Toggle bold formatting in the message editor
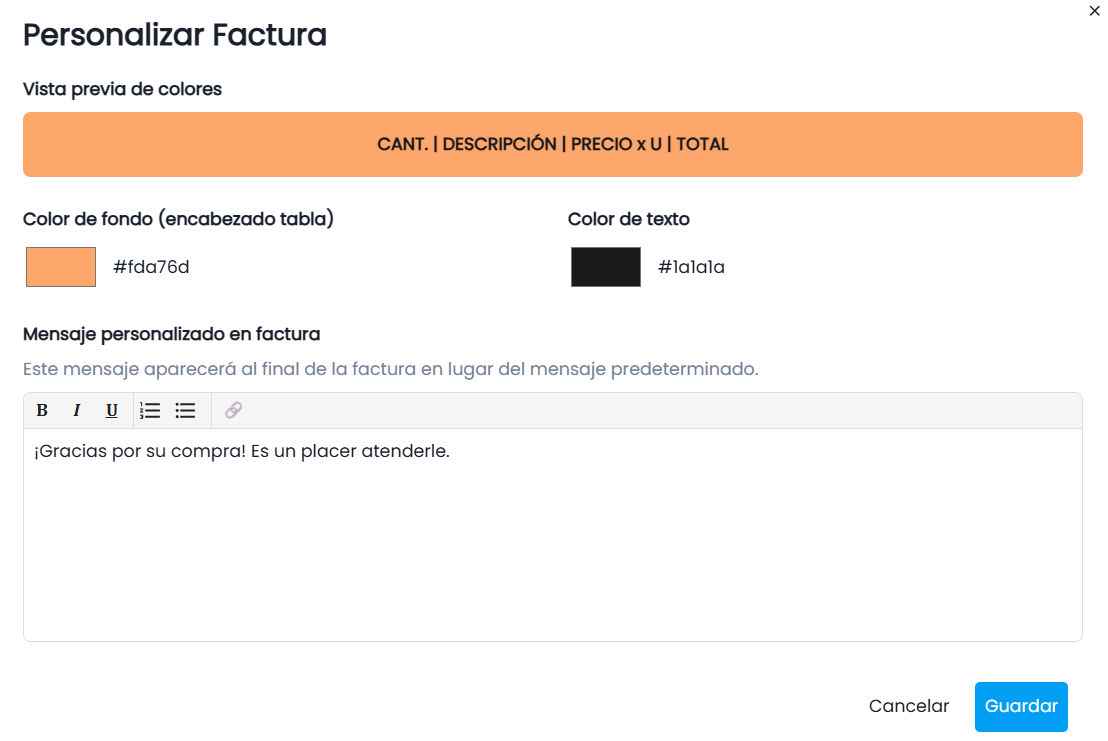The image size is (1108, 741). point(42,410)
